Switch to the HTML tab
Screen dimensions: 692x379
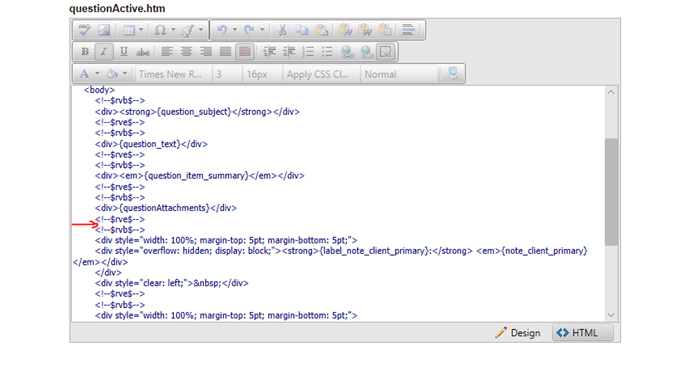pyautogui.click(x=582, y=333)
